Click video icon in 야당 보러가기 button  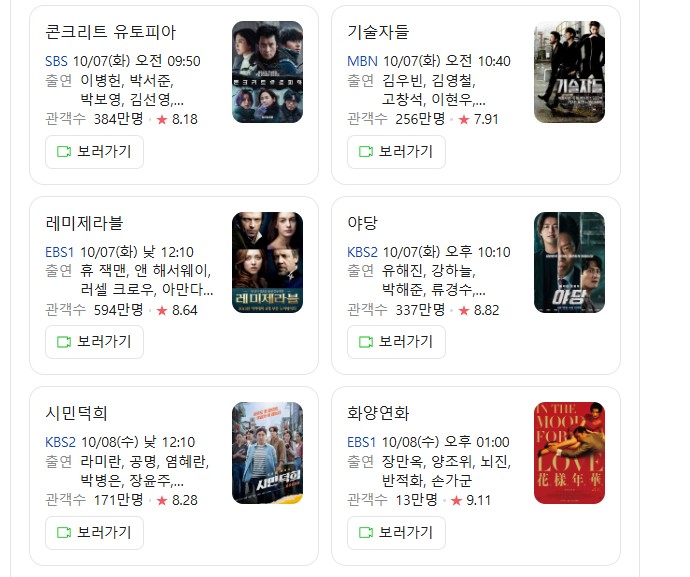click(x=366, y=342)
